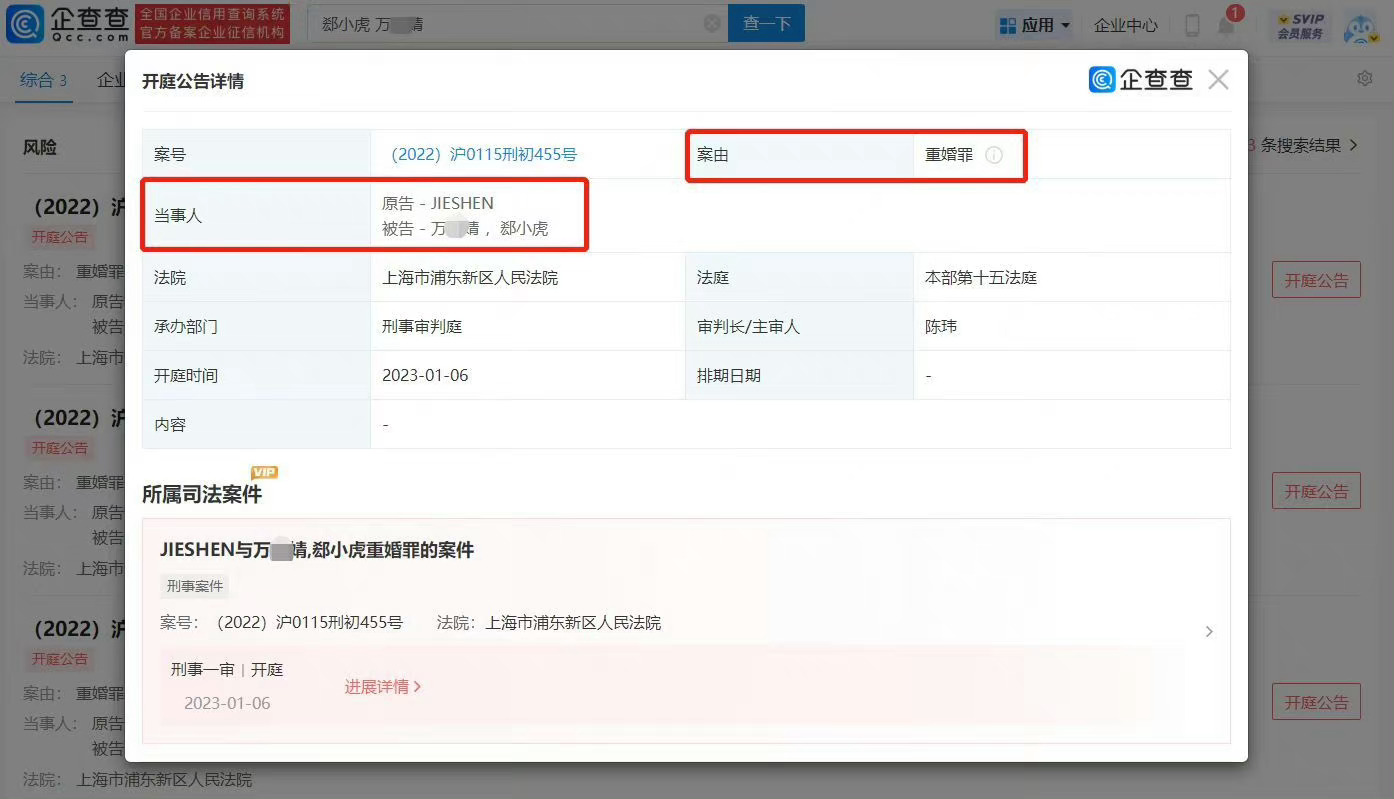Screen dimensions: 1394x799
Task: Click the first 开庭公告 button on right
Action: pos(1316,281)
